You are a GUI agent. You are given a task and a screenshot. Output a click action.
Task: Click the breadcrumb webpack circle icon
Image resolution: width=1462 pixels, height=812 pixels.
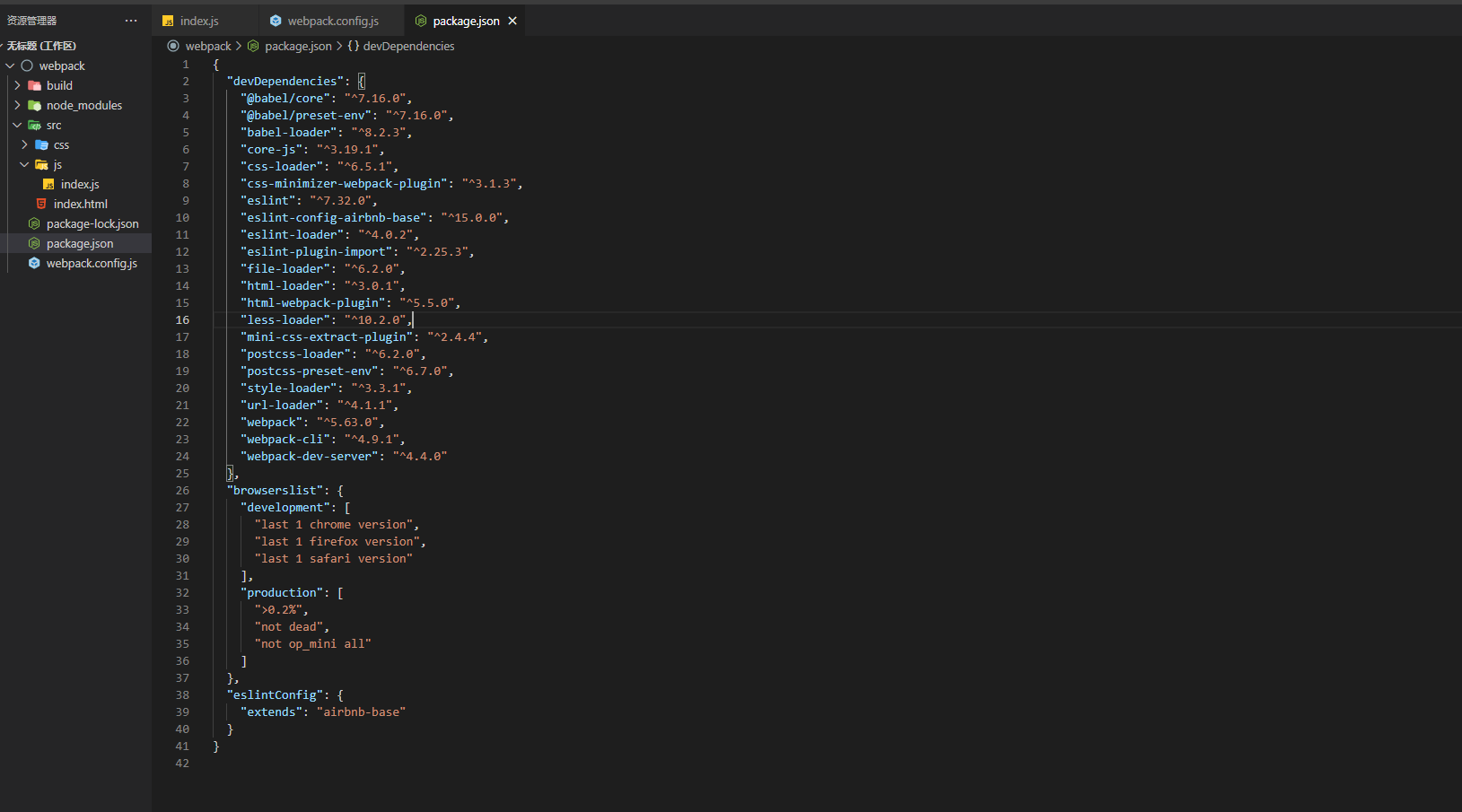pos(173,46)
